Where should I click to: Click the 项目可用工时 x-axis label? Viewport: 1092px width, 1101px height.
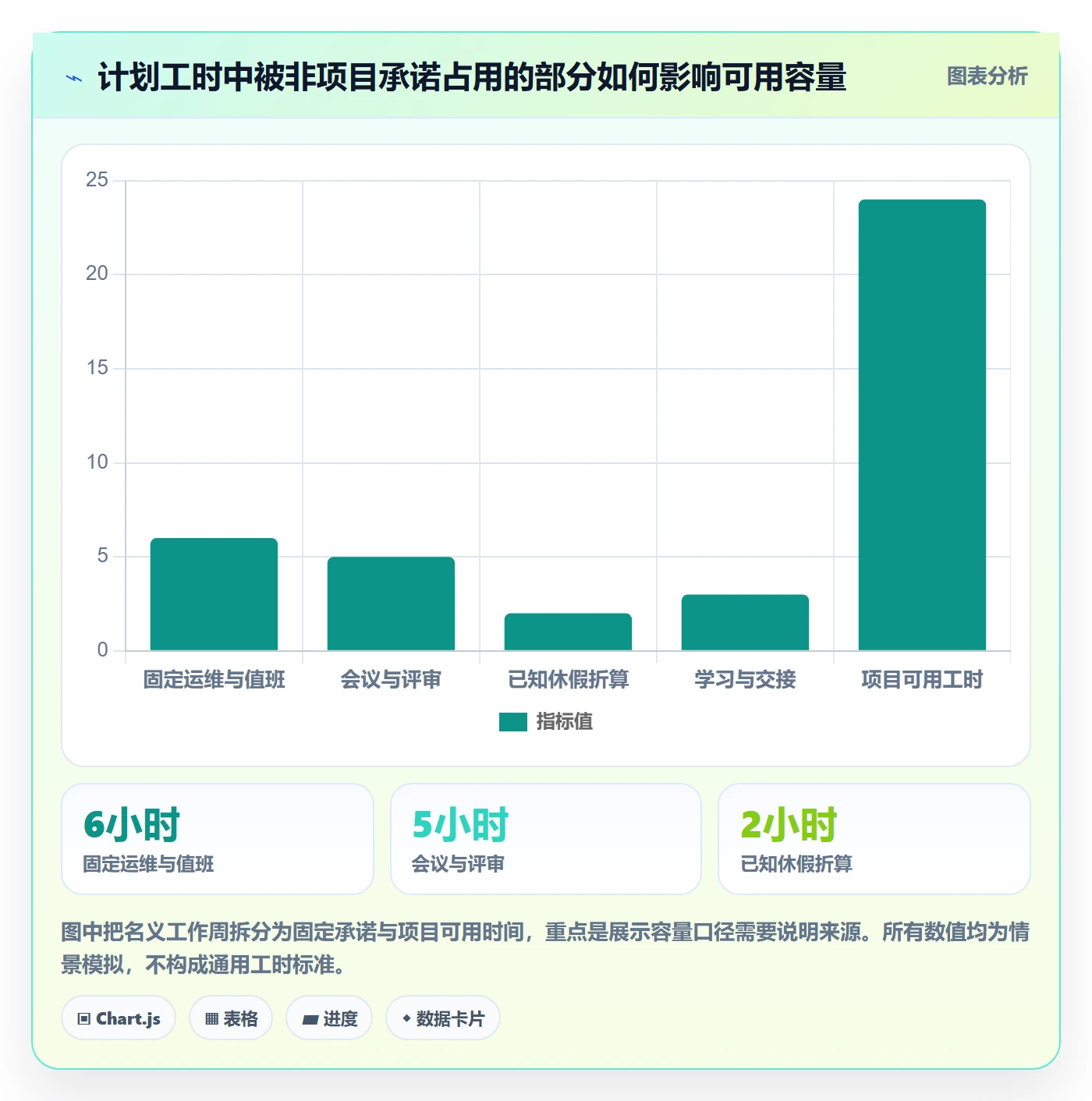(922, 680)
